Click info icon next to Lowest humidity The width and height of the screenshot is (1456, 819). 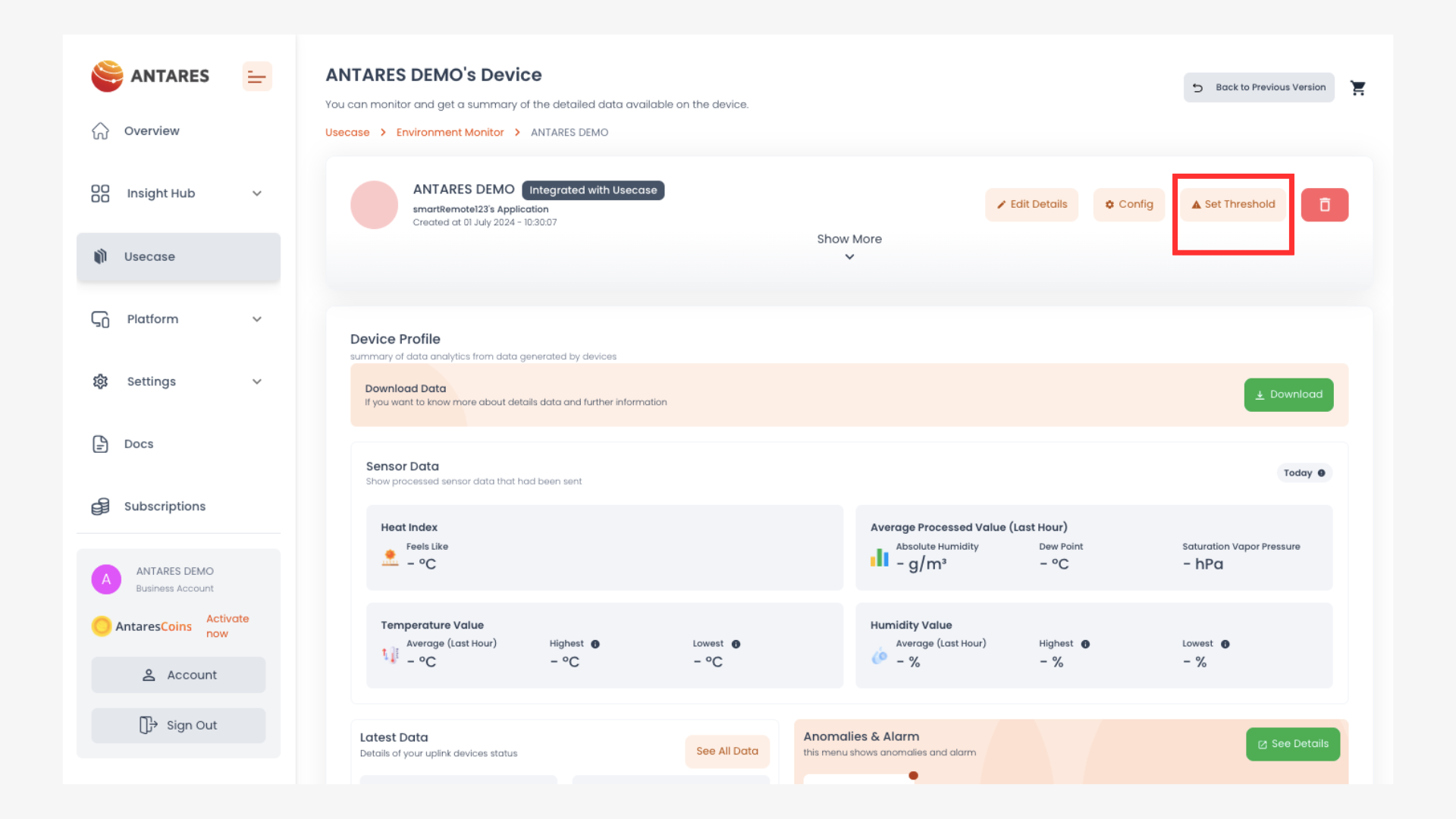(1225, 644)
